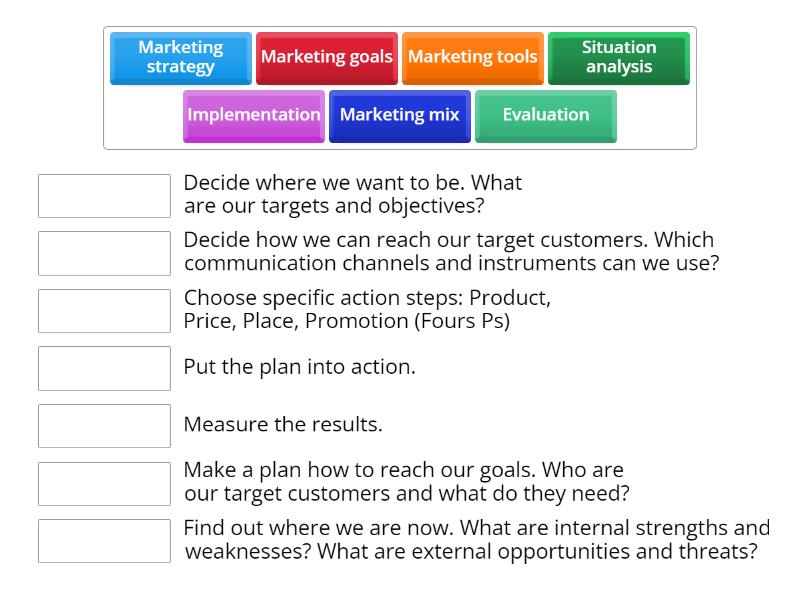Select the empty box next to 'communication channels' definition

[x=104, y=253]
